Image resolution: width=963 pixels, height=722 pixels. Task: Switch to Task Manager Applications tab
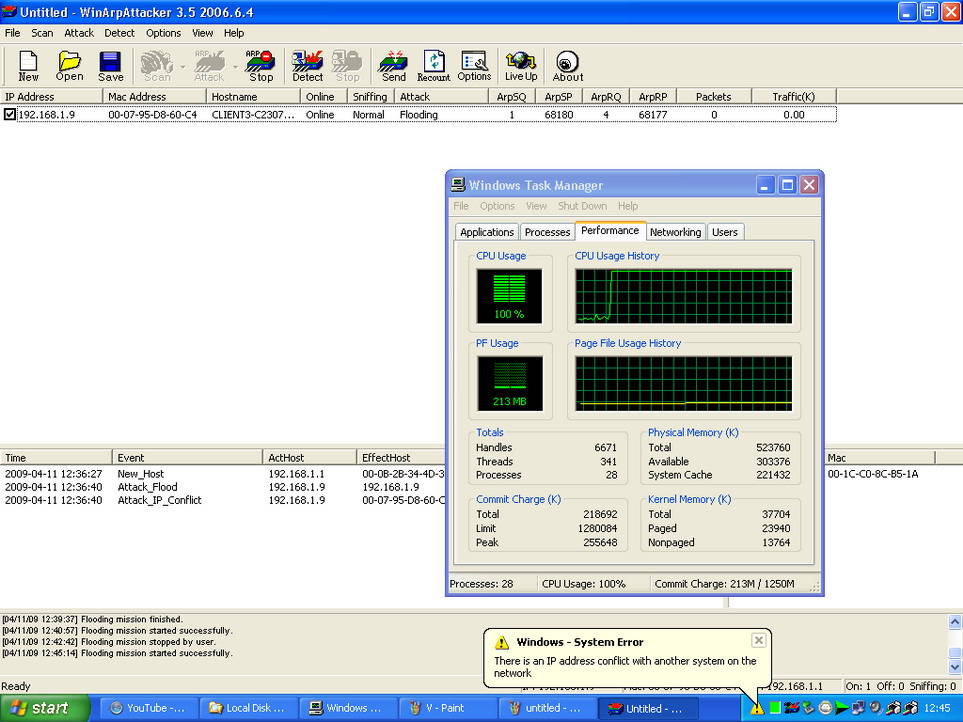[487, 232]
